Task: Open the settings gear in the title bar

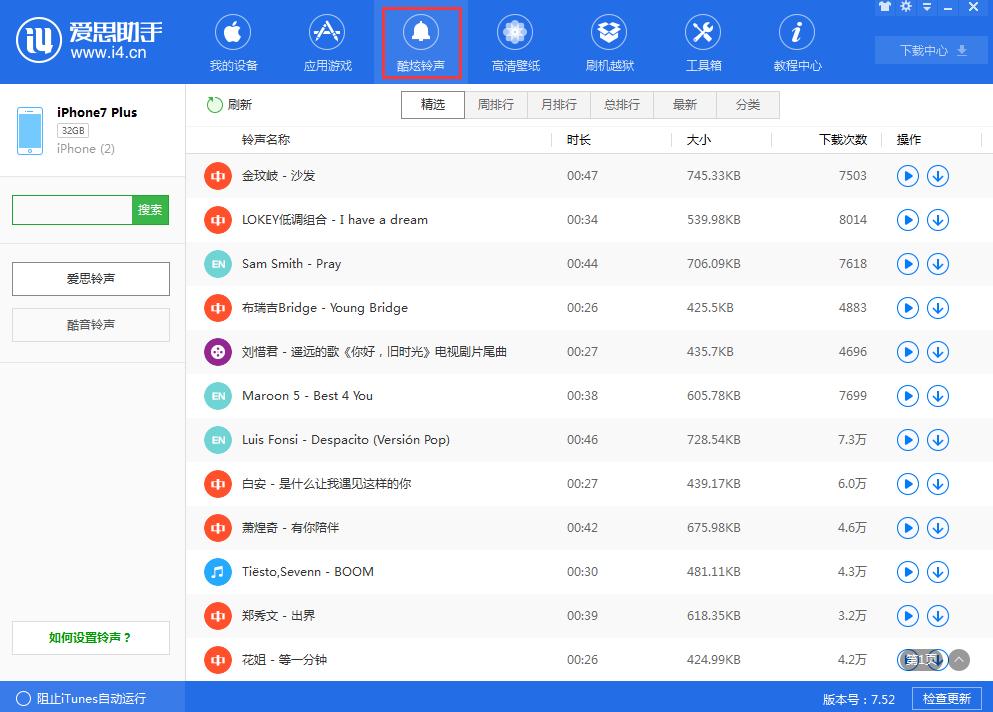Action: 904,7
